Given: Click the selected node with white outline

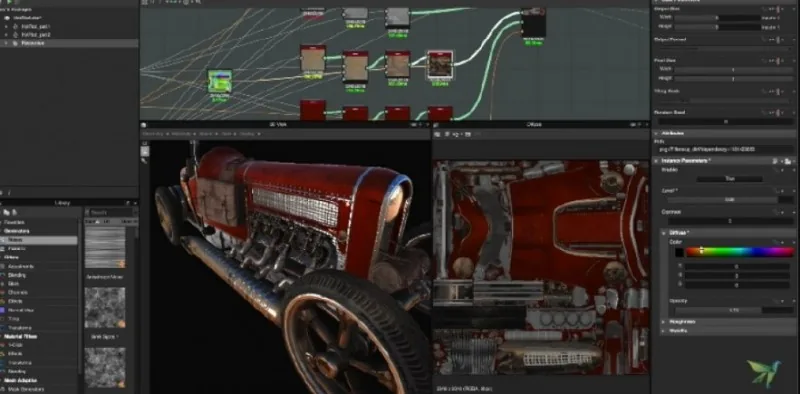Looking at the screenshot, I should click(440, 65).
